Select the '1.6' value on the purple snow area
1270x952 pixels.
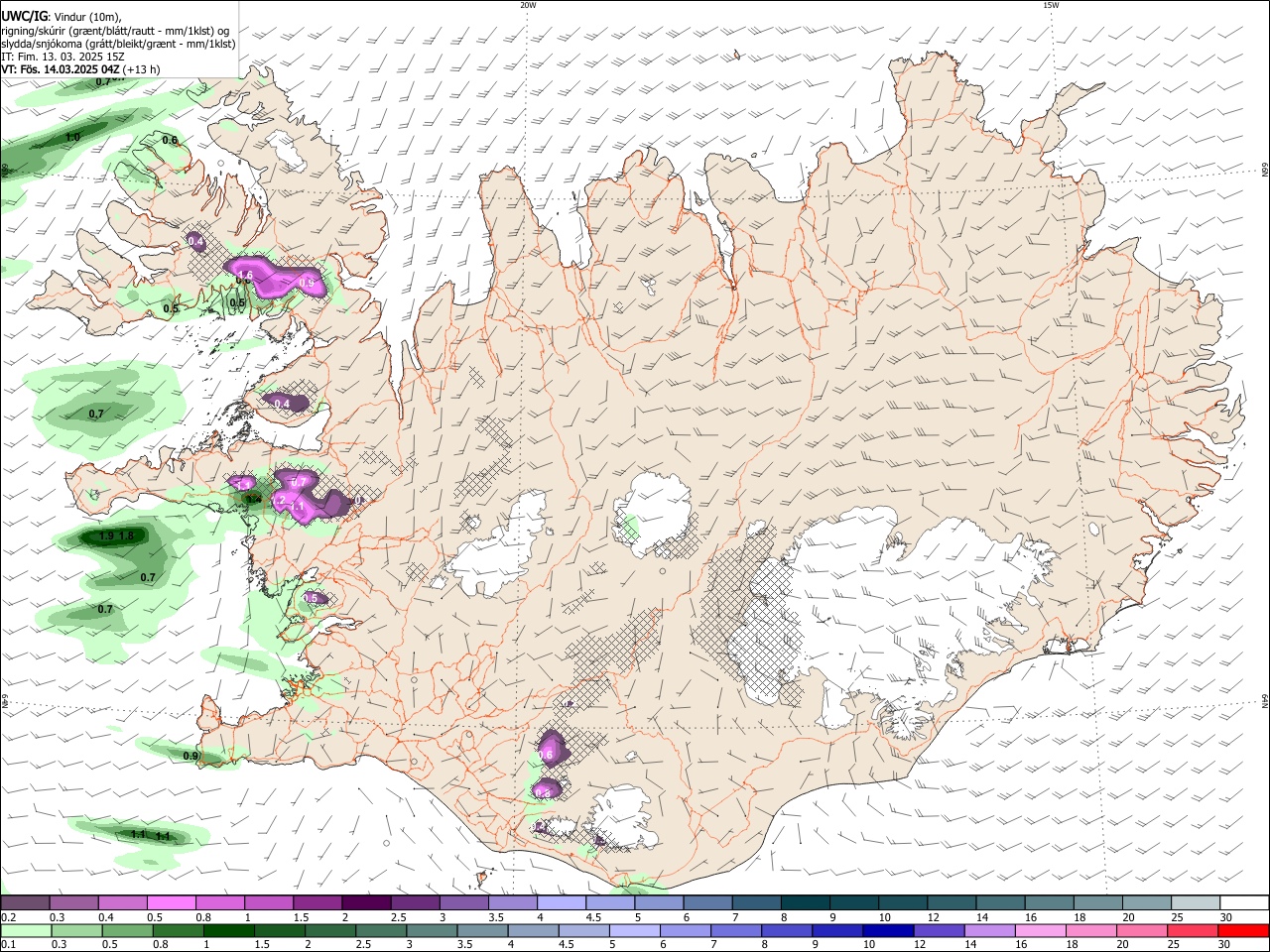click(245, 275)
